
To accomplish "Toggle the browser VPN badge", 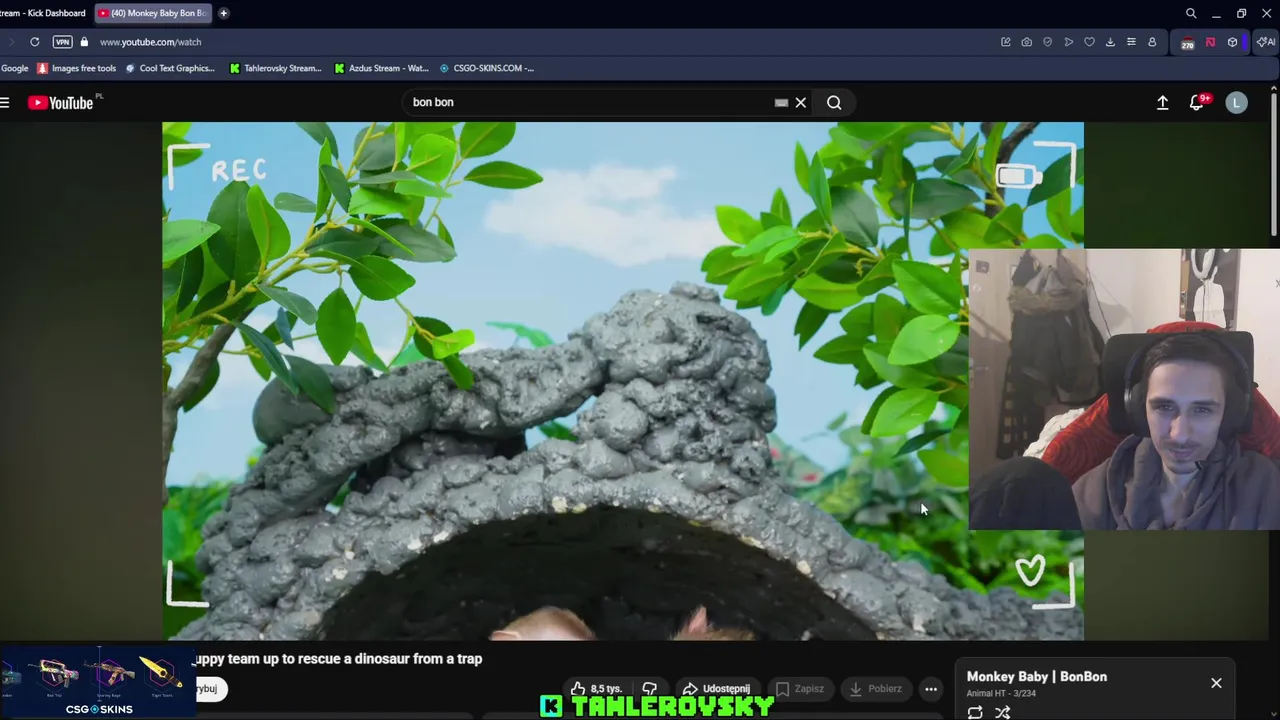I will point(63,42).
